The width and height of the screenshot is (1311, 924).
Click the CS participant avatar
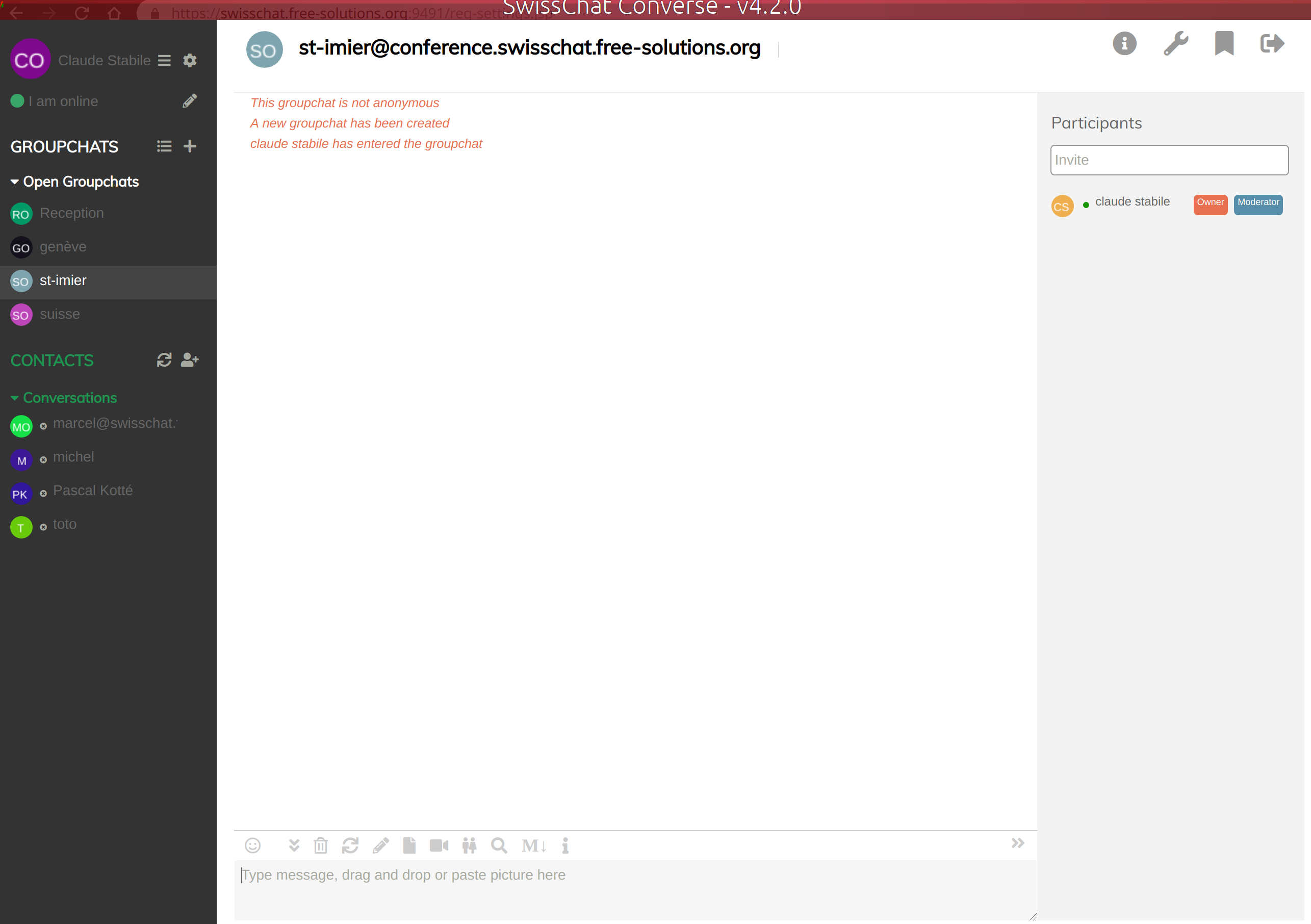(x=1062, y=206)
